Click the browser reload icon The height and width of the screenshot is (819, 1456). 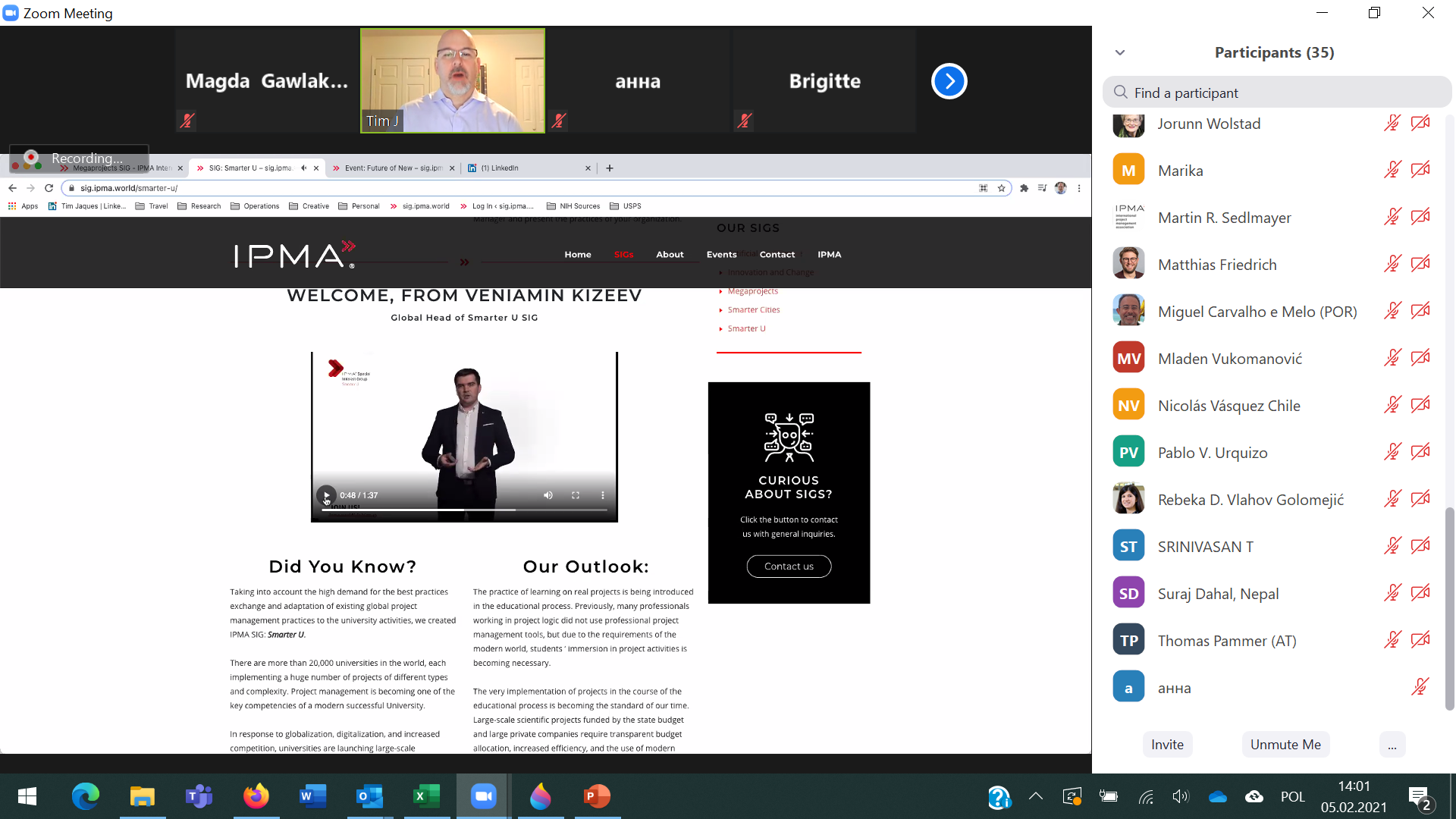(49, 188)
